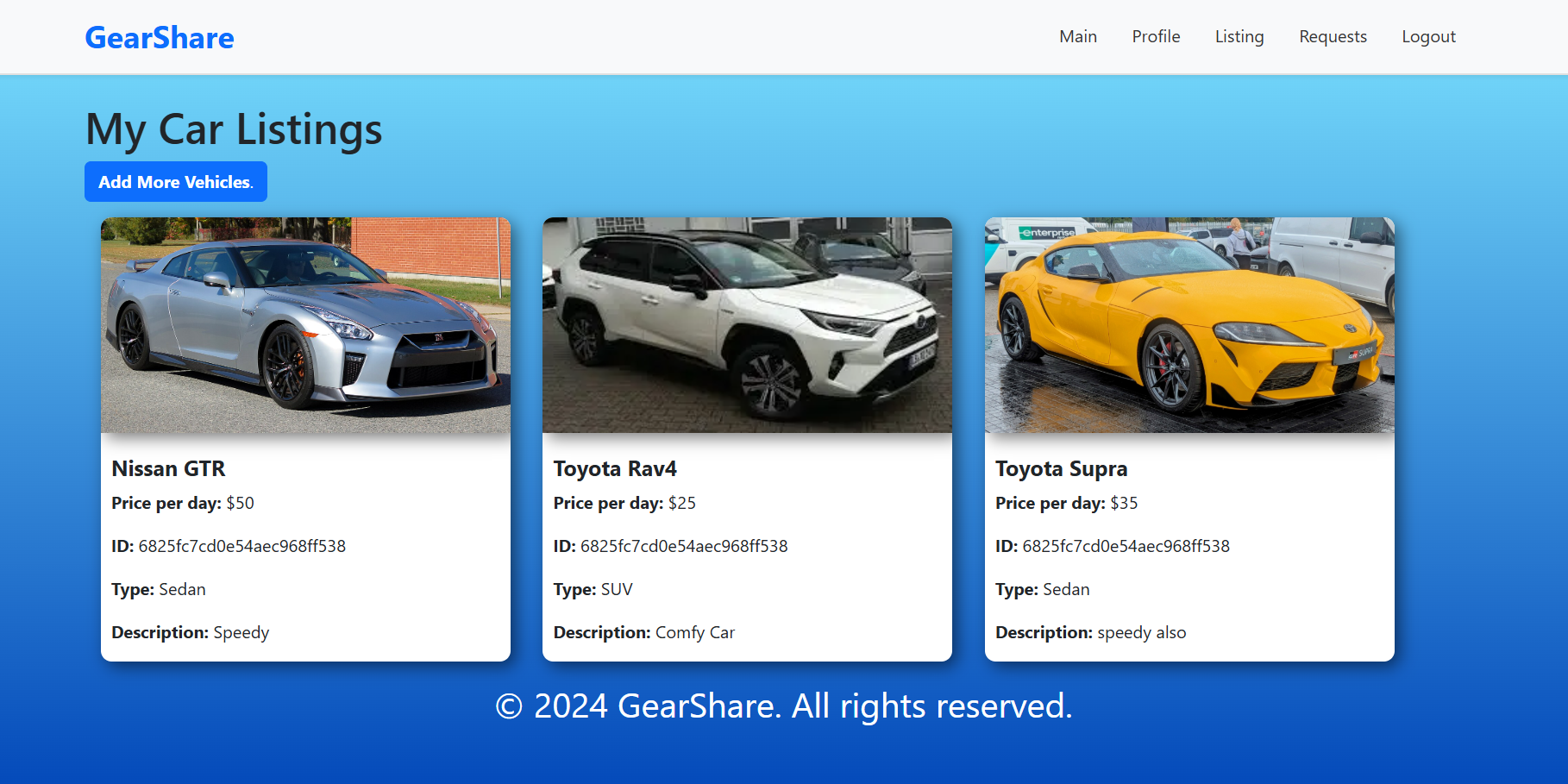Click the ID line on Toyota Rav4 card

670,546
